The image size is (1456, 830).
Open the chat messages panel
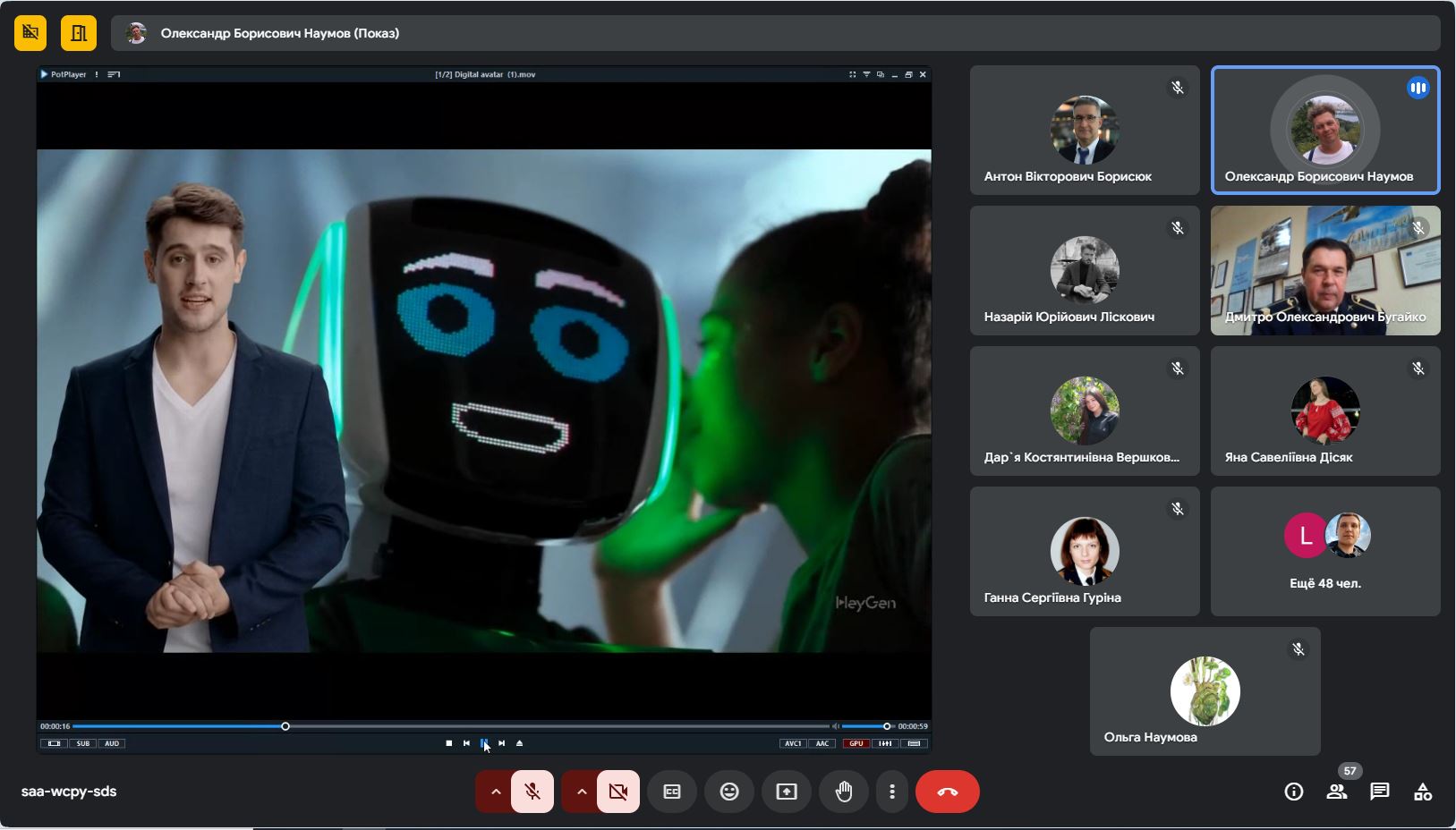[x=1379, y=792]
